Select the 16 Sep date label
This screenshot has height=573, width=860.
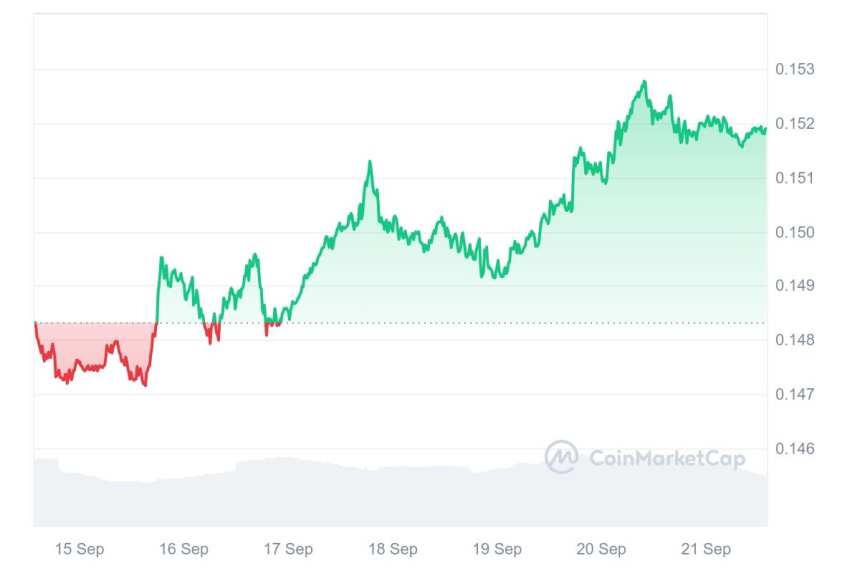coord(184,549)
